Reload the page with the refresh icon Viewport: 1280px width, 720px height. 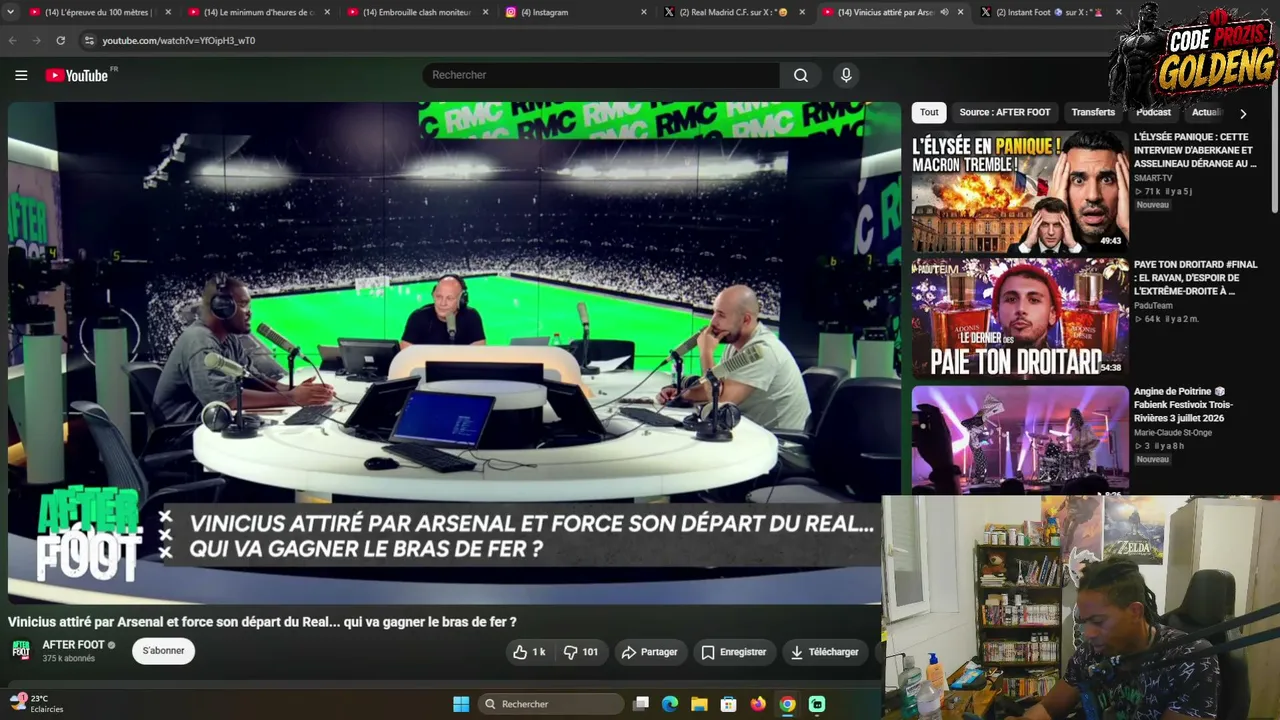coord(61,40)
